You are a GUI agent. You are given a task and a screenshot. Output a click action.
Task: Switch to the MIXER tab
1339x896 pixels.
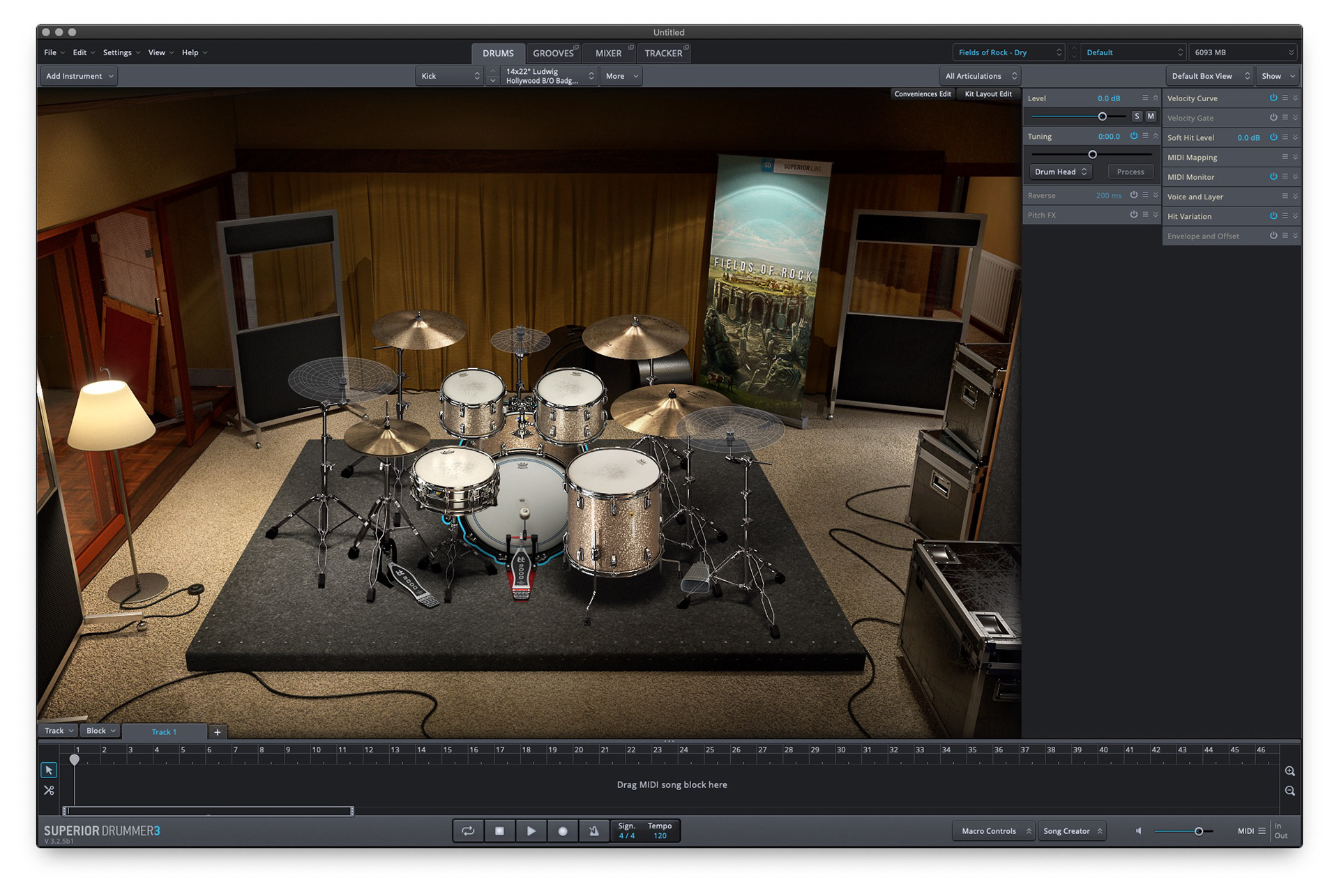(608, 53)
